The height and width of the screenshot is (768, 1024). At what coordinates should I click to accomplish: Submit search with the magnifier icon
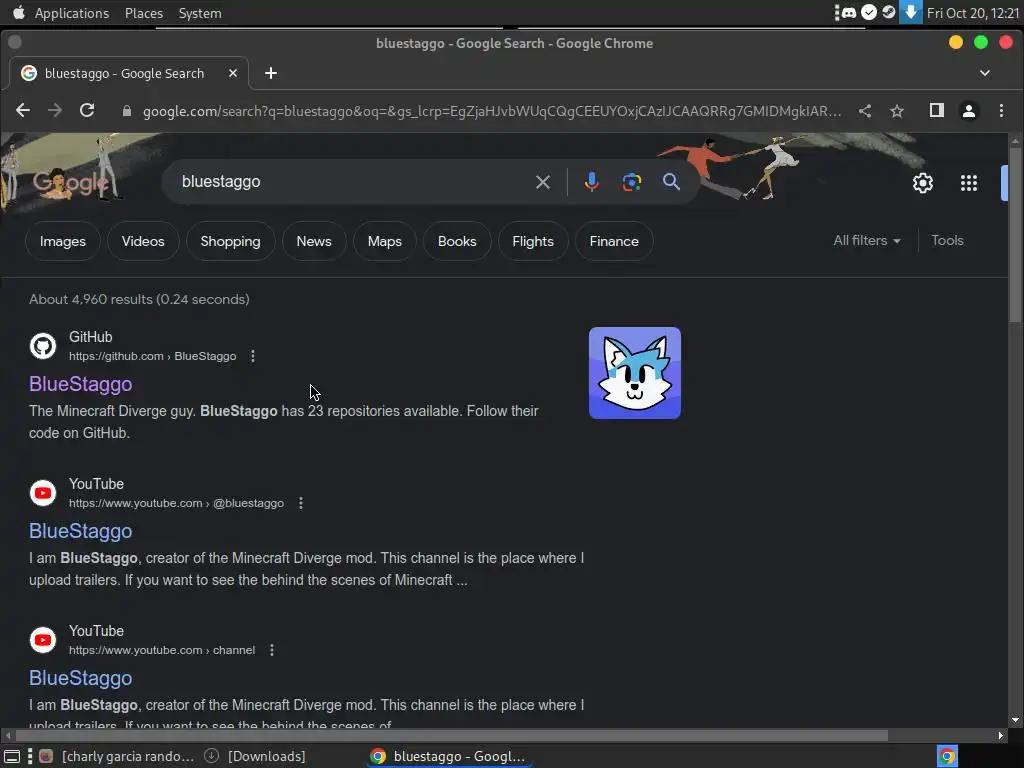pyautogui.click(x=671, y=182)
